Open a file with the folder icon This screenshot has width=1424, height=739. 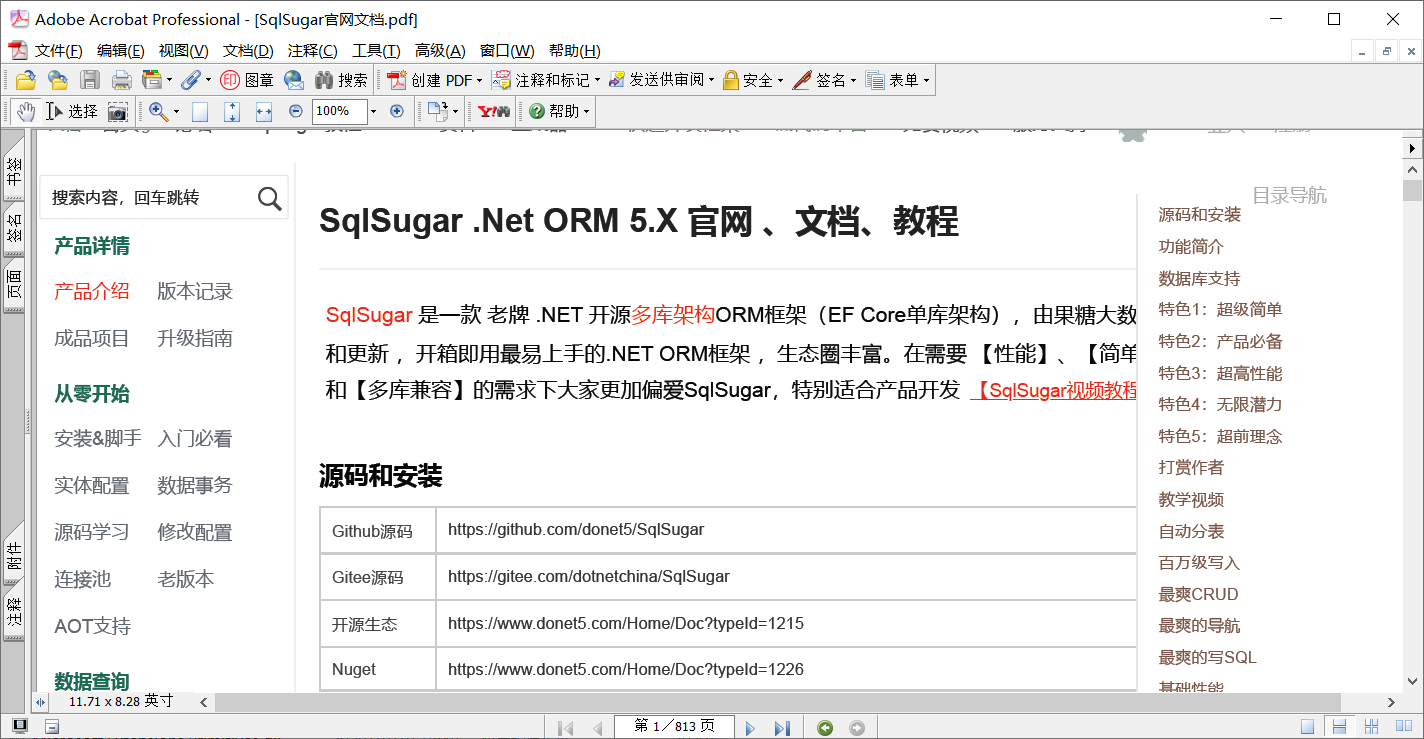25,80
